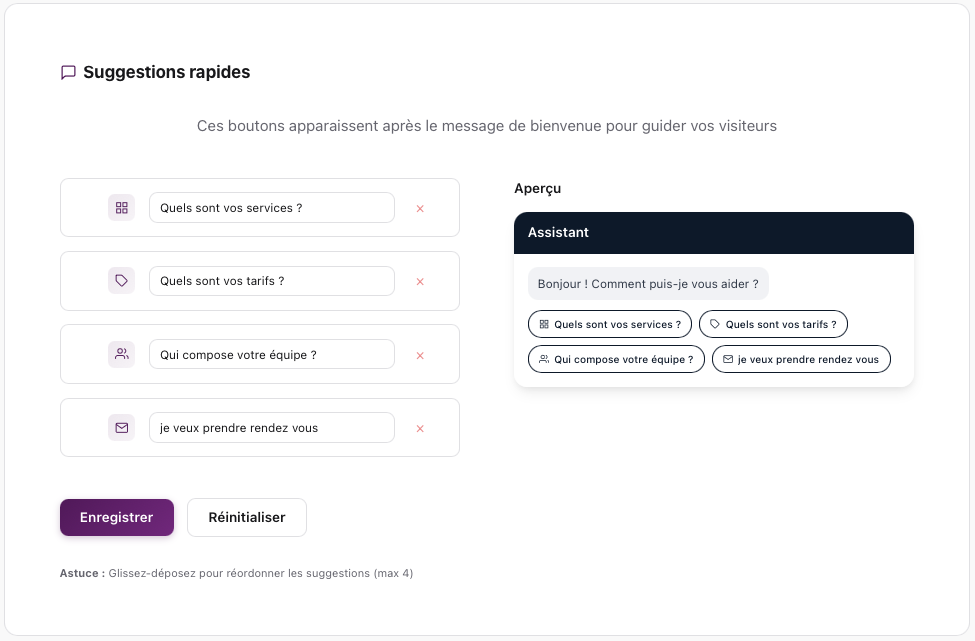Delete the 'je veux prendre rendez vous' suggestion
Image resolution: width=975 pixels, height=641 pixels.
[x=420, y=427]
